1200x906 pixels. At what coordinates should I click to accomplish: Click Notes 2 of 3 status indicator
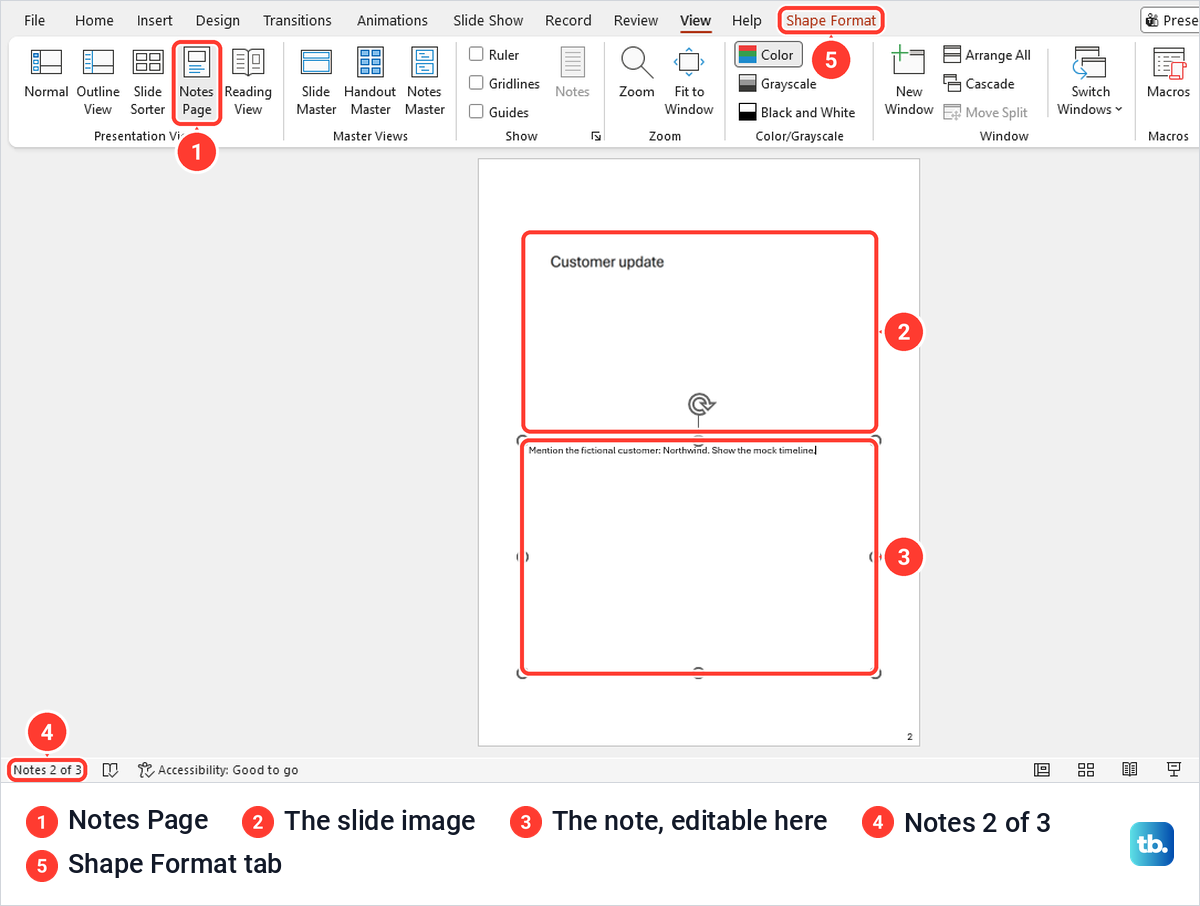[x=47, y=770]
